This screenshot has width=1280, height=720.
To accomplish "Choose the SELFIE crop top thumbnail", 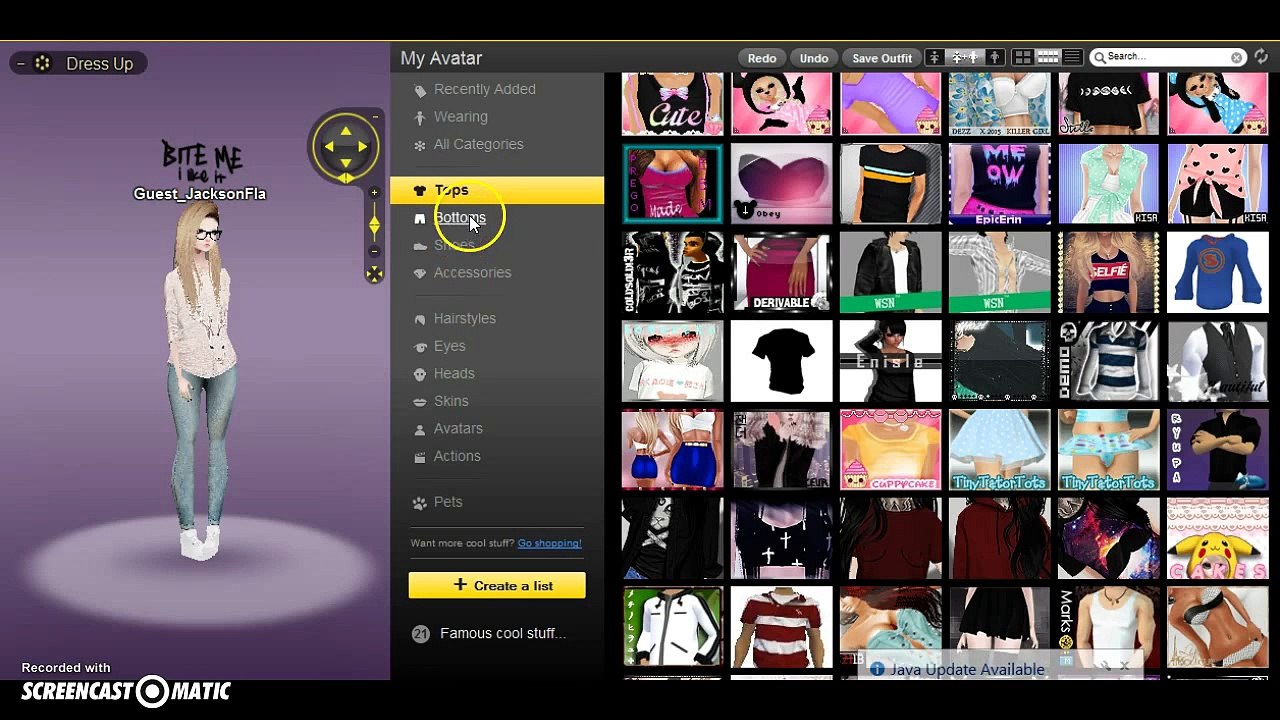I will coord(1108,272).
